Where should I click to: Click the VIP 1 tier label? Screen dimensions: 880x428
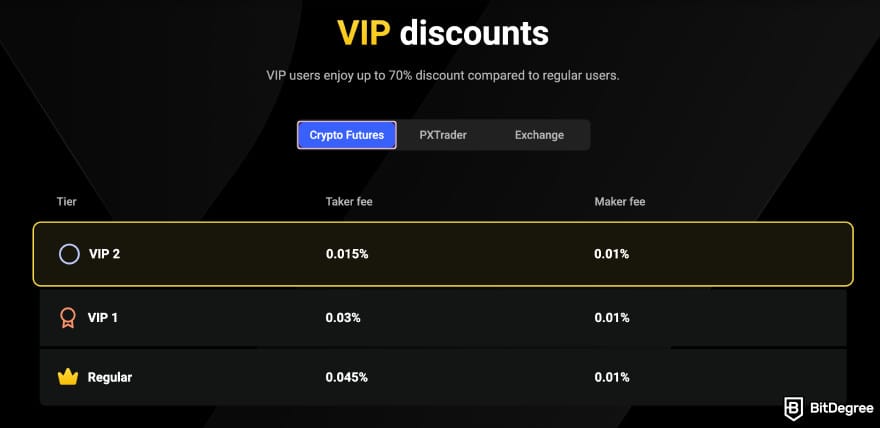pyautogui.click(x=104, y=318)
